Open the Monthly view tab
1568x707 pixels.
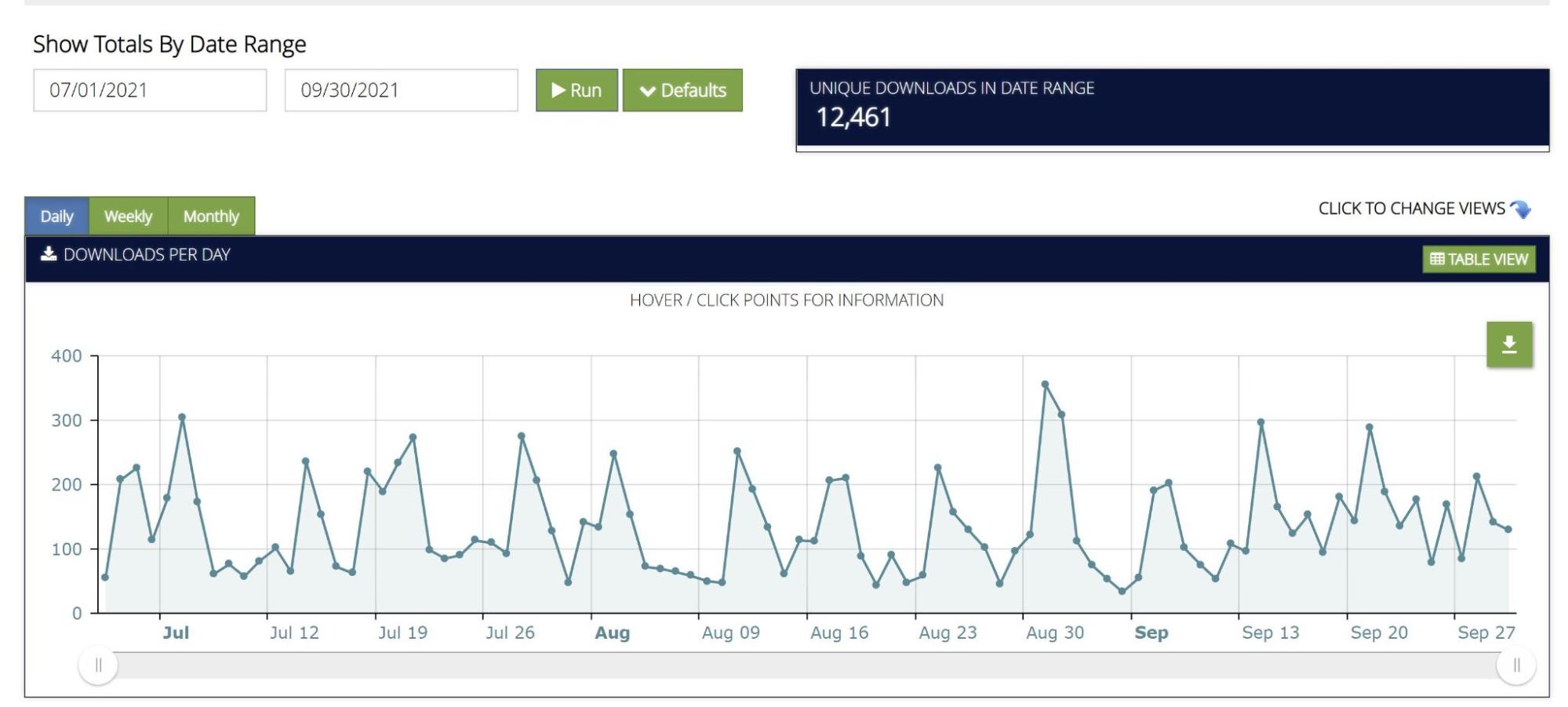[211, 216]
